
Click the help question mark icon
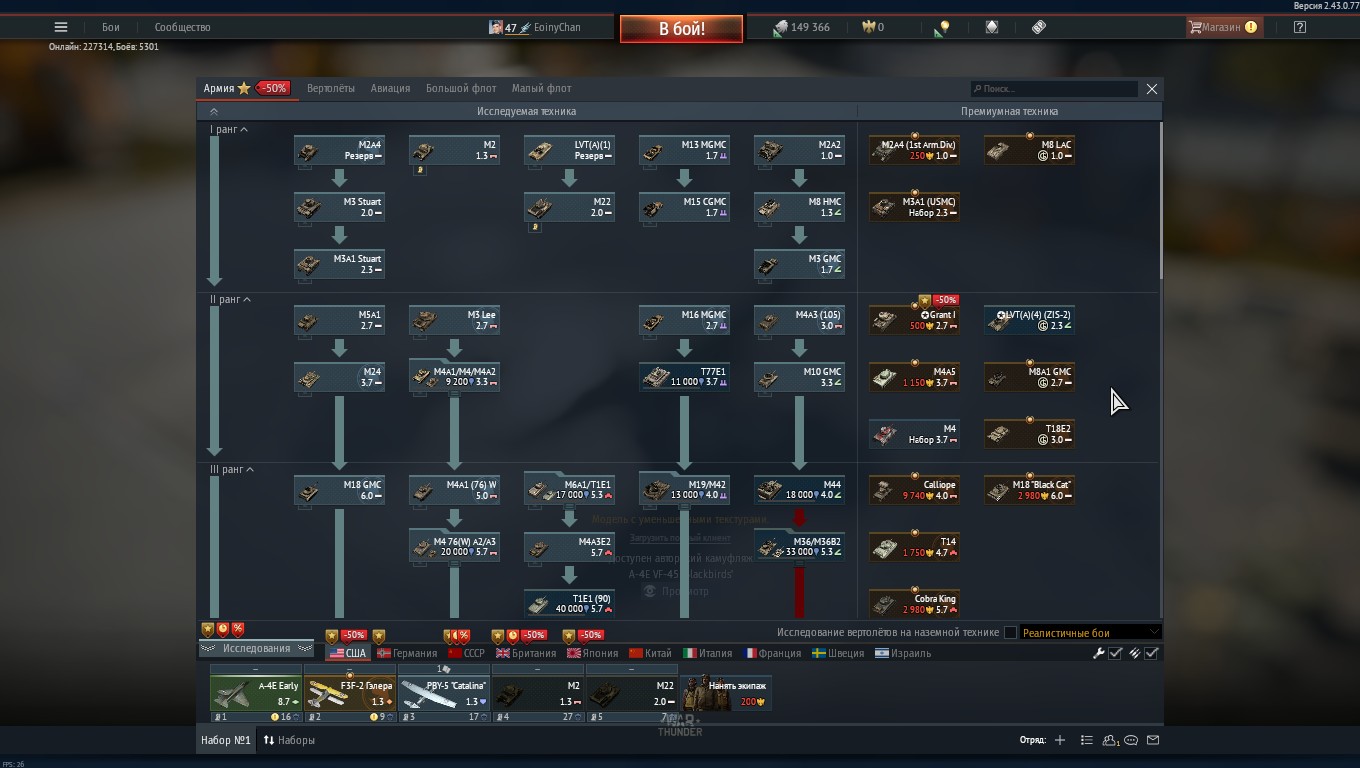tap(1299, 27)
